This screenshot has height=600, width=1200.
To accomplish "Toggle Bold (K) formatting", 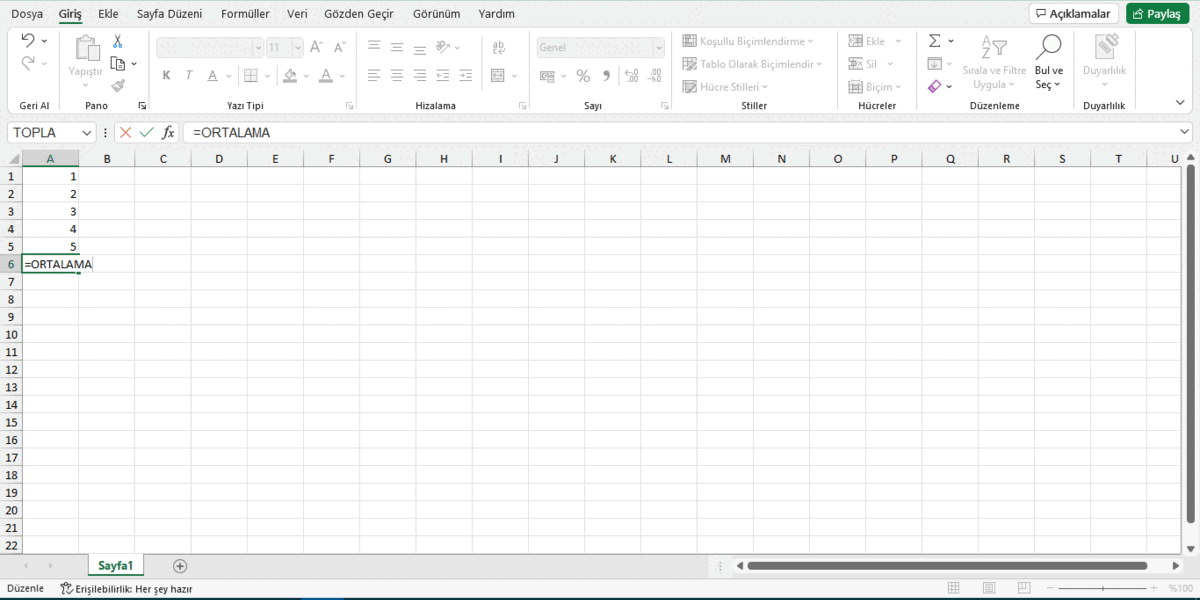I will [166, 76].
